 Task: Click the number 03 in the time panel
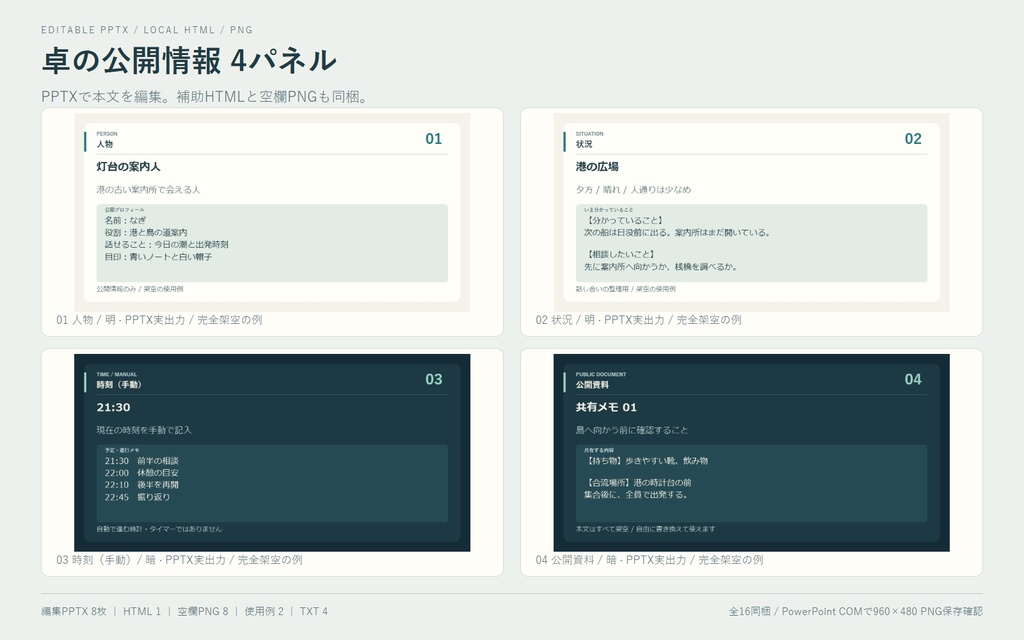434,379
